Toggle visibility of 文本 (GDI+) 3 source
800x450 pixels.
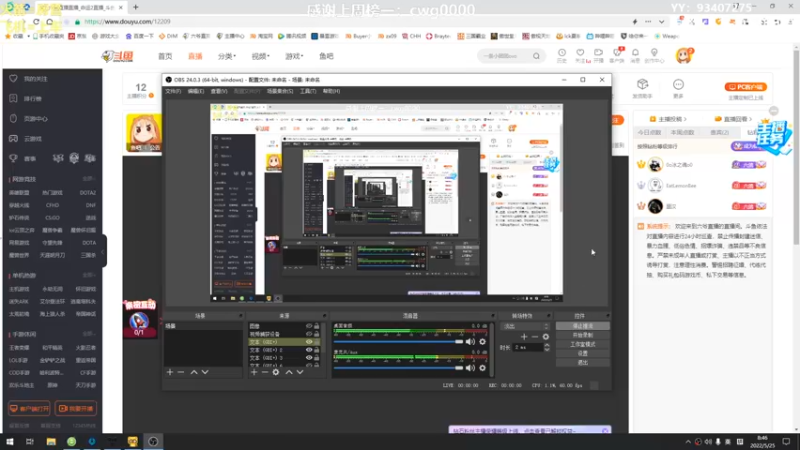tap(309, 358)
